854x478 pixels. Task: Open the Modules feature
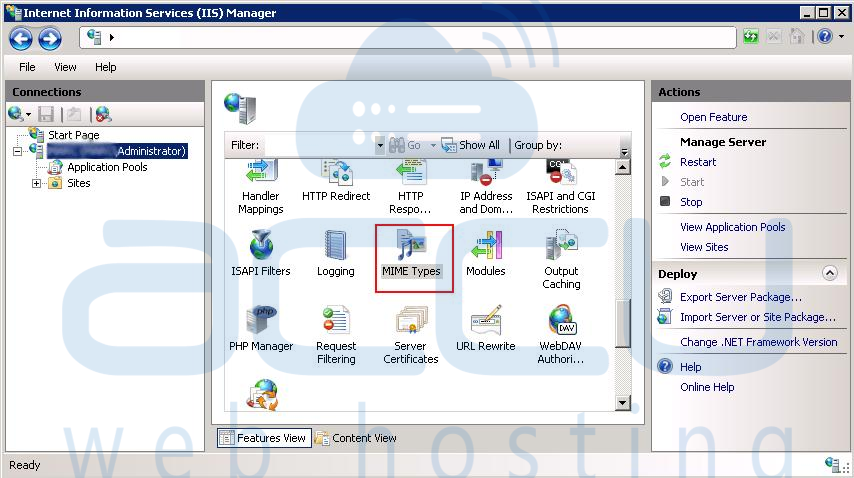coord(486,253)
